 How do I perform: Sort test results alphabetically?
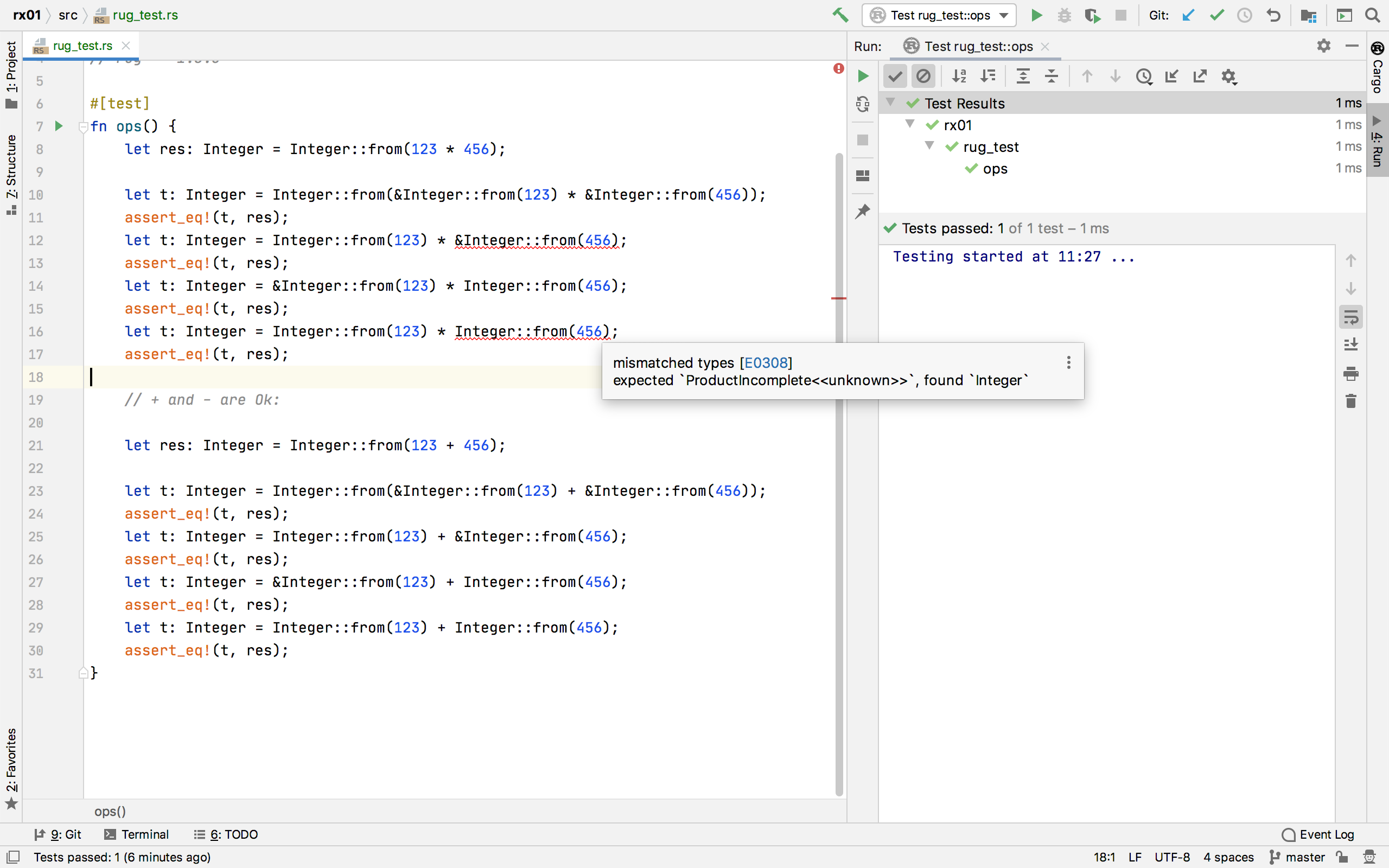point(959,76)
